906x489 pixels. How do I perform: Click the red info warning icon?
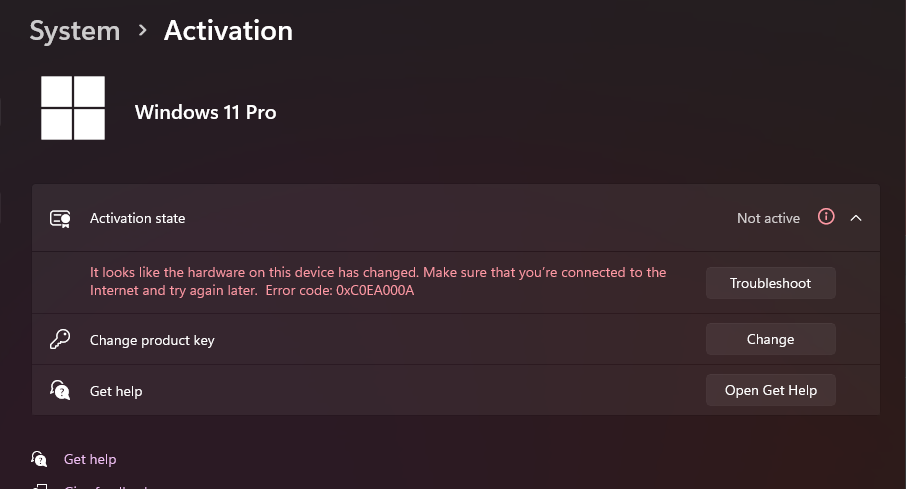[x=826, y=217]
